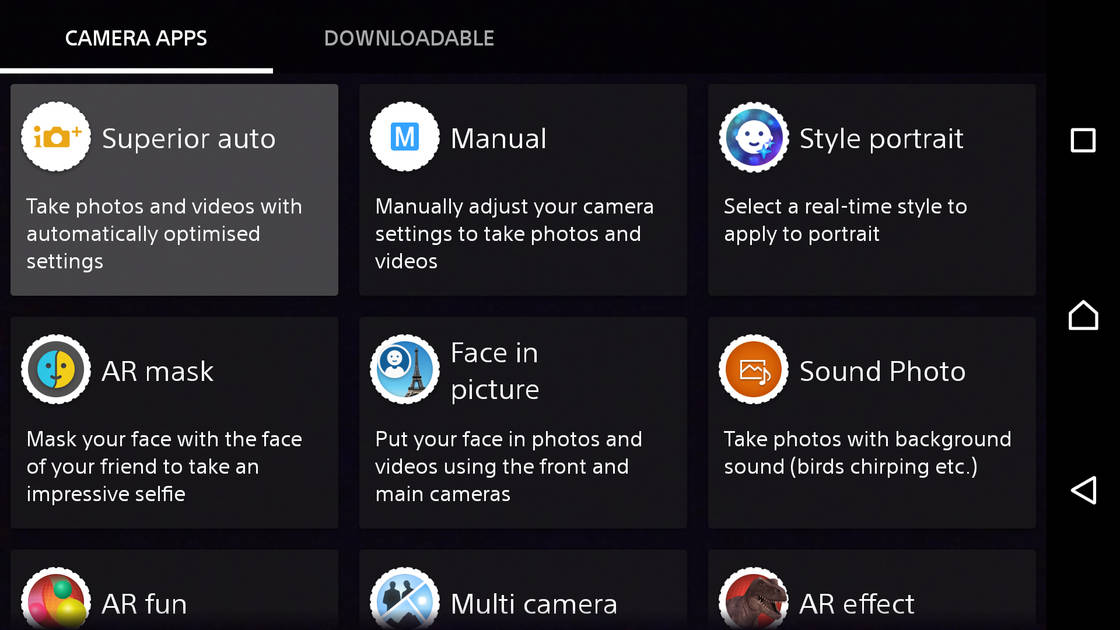Click 'Manually adjust your camera settings' description
This screenshot has width=1120, height=630.
(x=514, y=234)
